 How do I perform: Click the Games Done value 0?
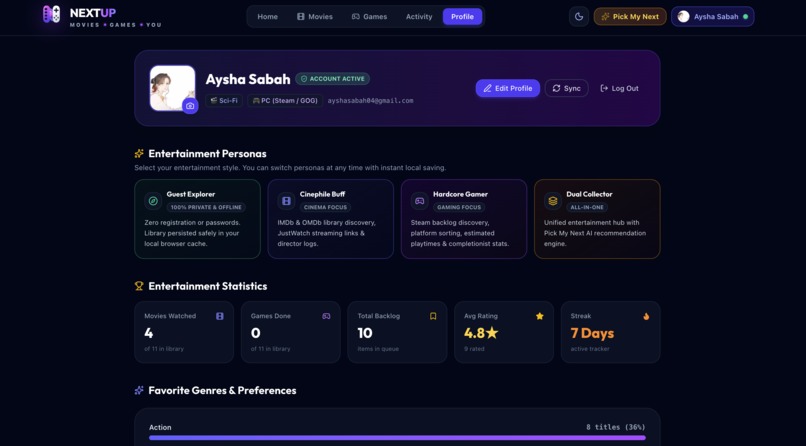[x=255, y=333]
